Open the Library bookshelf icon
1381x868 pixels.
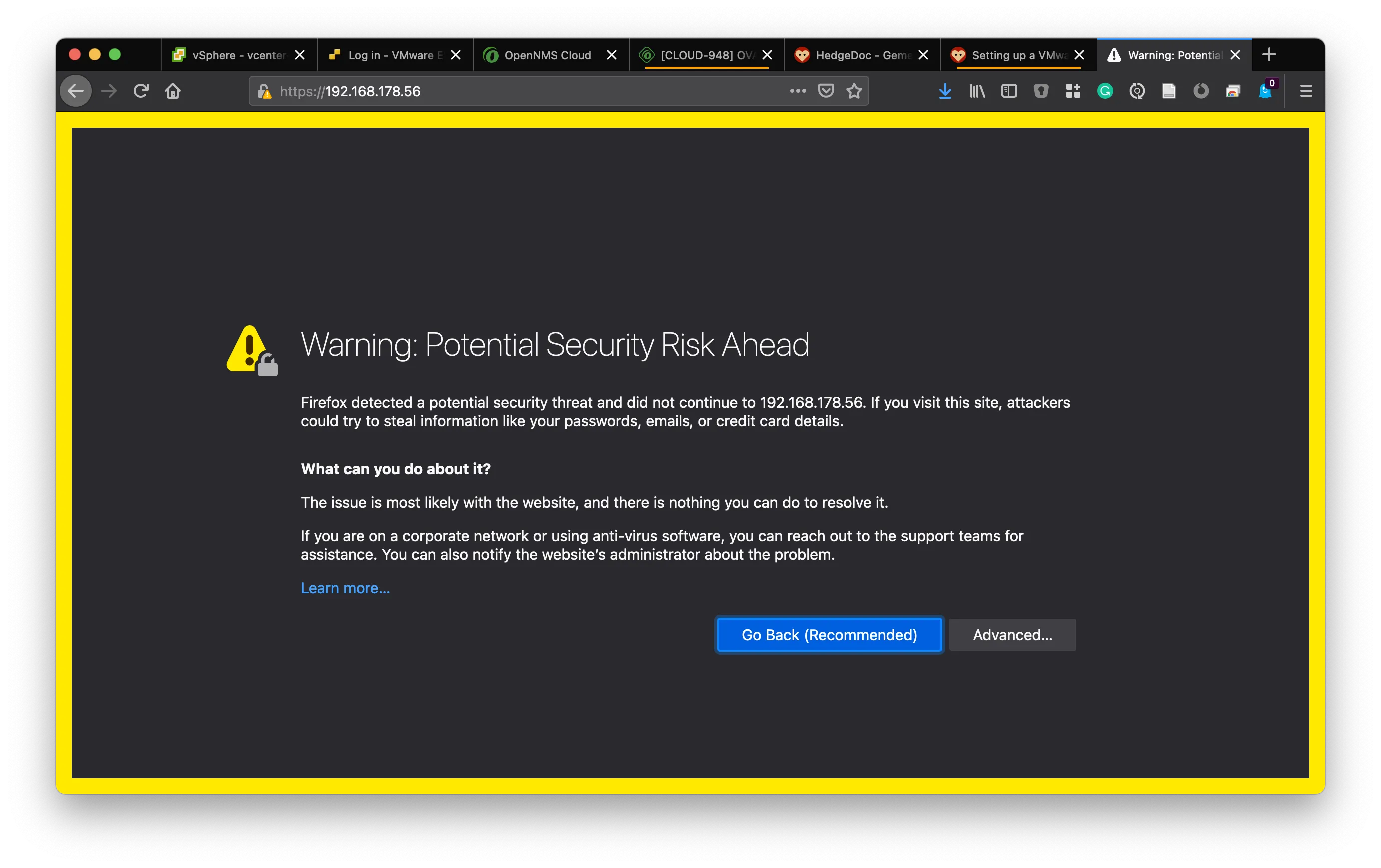tap(977, 91)
